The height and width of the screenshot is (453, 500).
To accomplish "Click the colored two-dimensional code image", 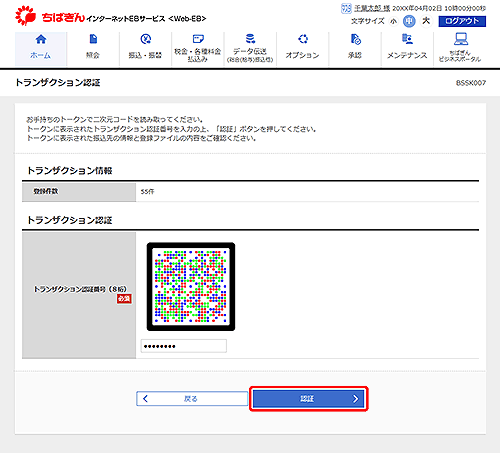I will (191, 287).
